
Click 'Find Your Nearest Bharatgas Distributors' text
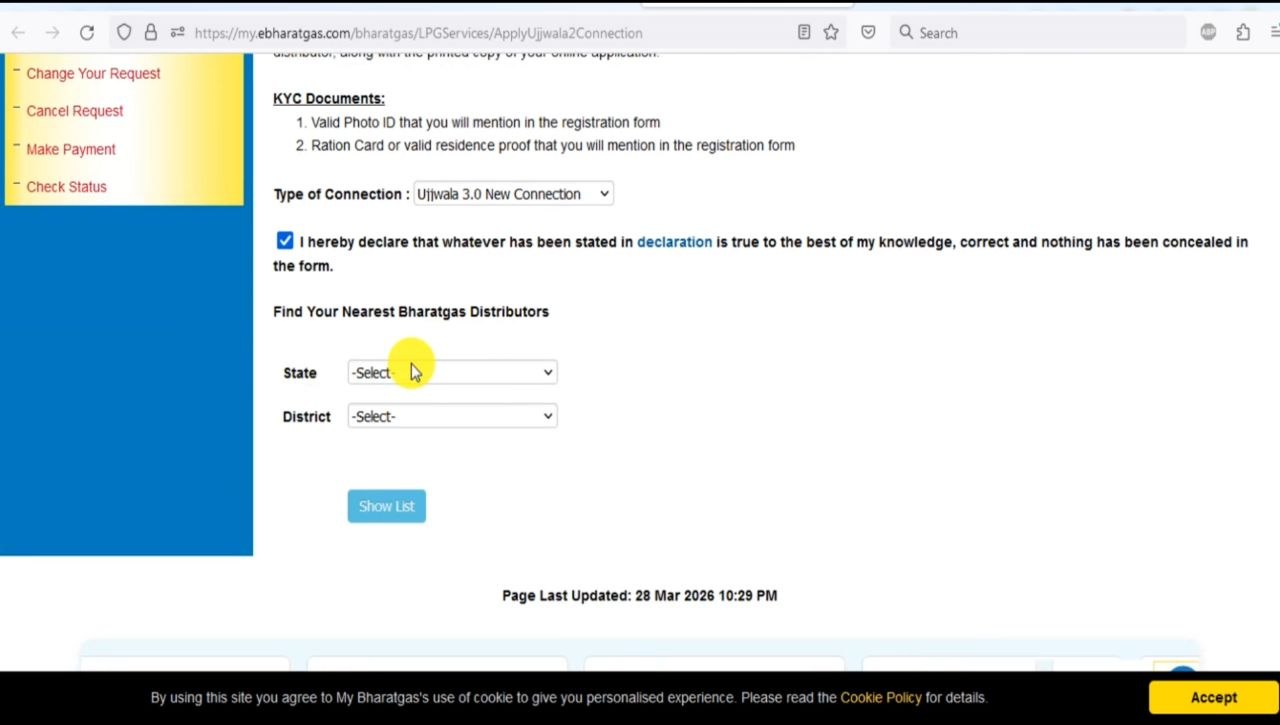point(411,312)
